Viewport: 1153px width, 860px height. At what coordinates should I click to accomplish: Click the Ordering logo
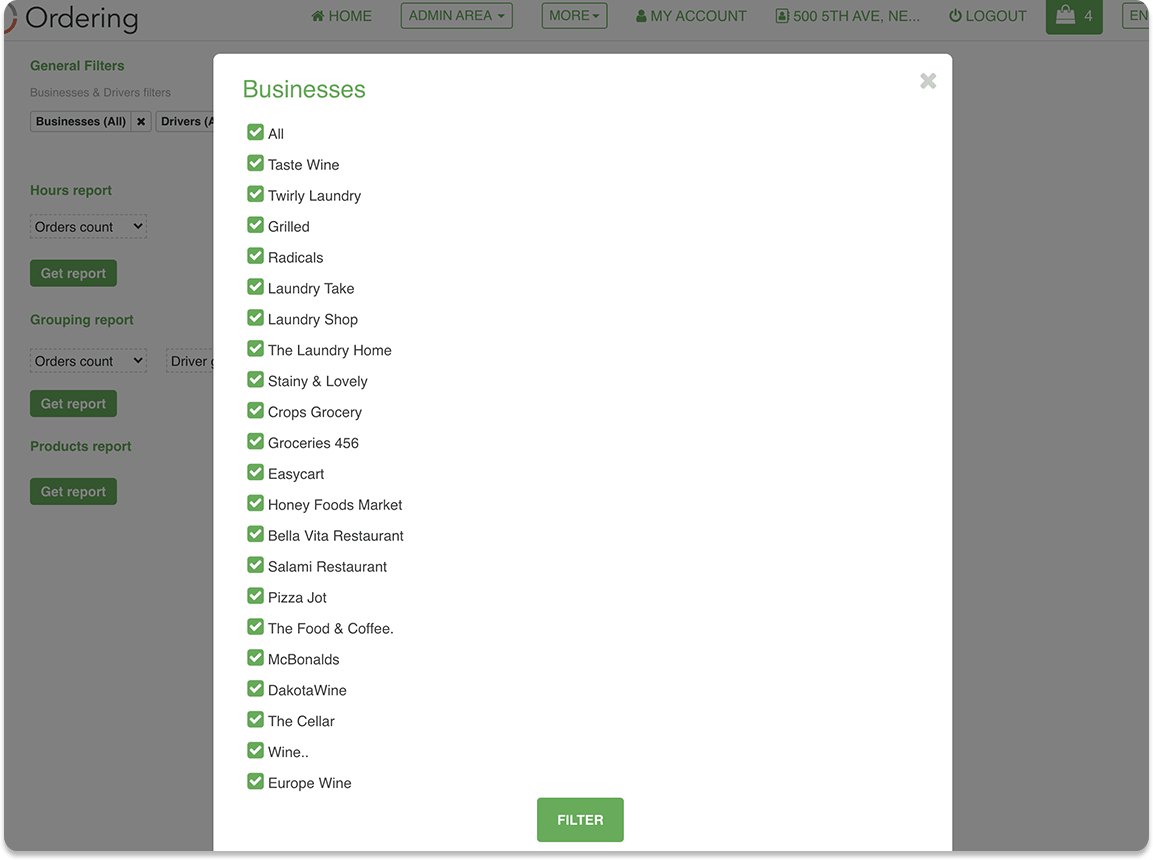(x=71, y=18)
